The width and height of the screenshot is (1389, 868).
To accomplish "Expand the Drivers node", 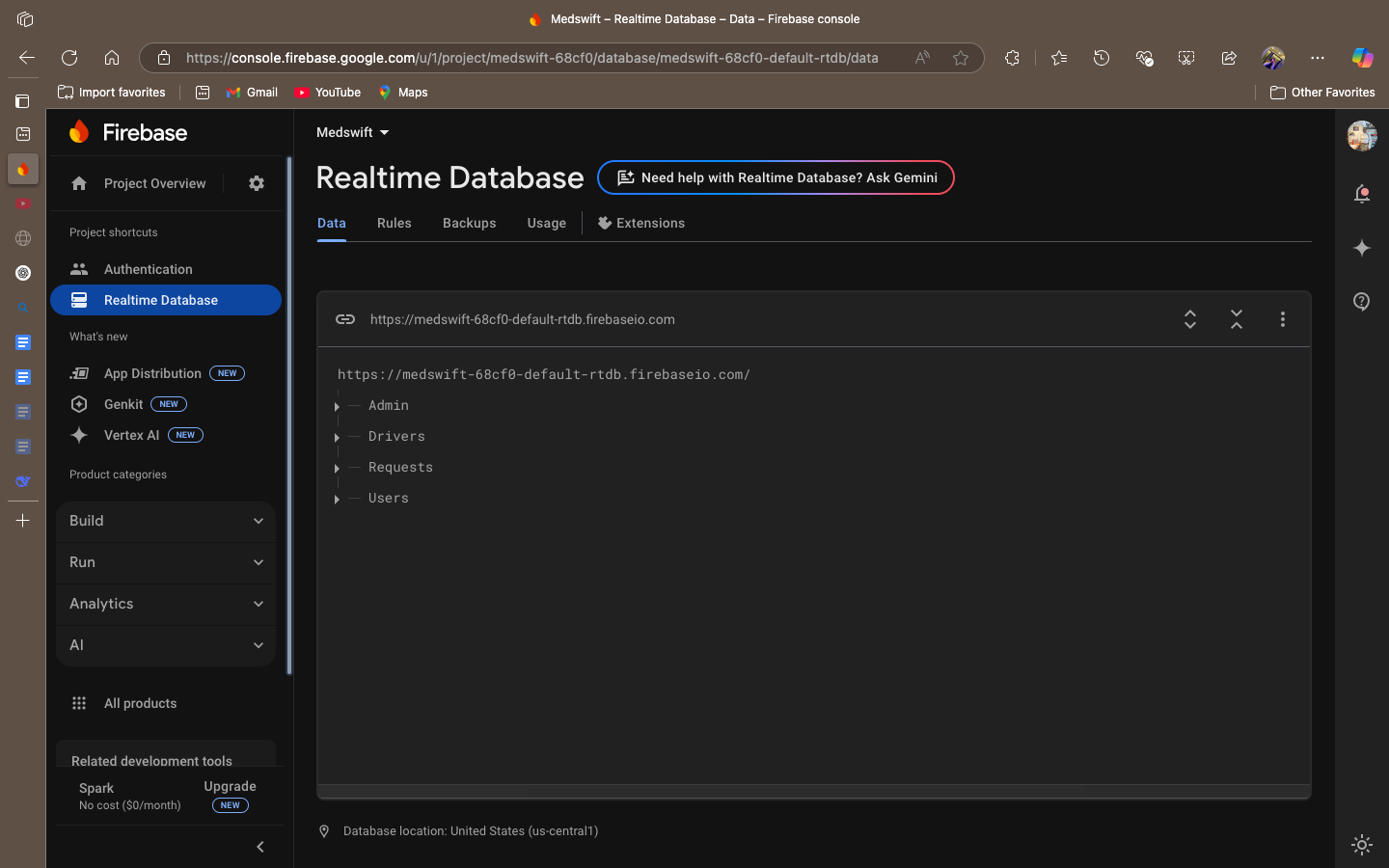I will point(337,437).
